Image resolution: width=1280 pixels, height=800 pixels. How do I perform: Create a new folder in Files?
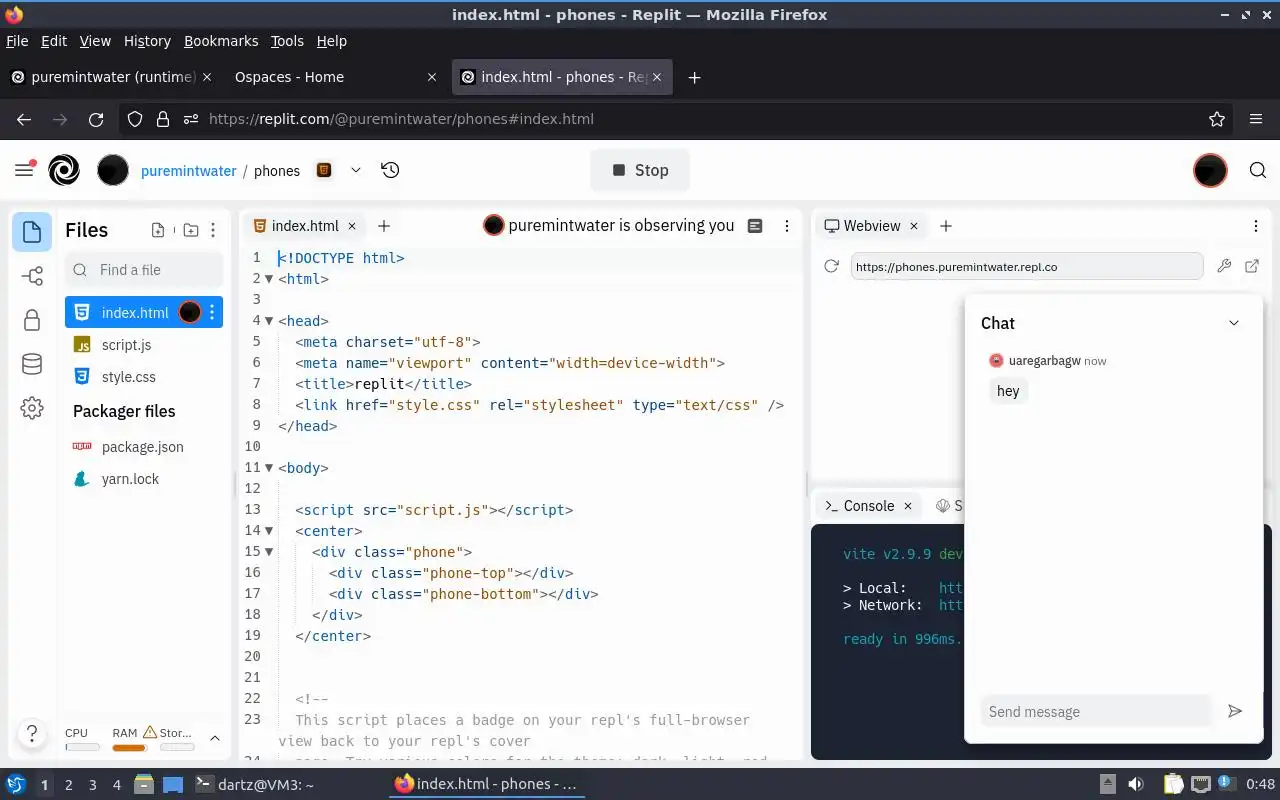click(190, 230)
